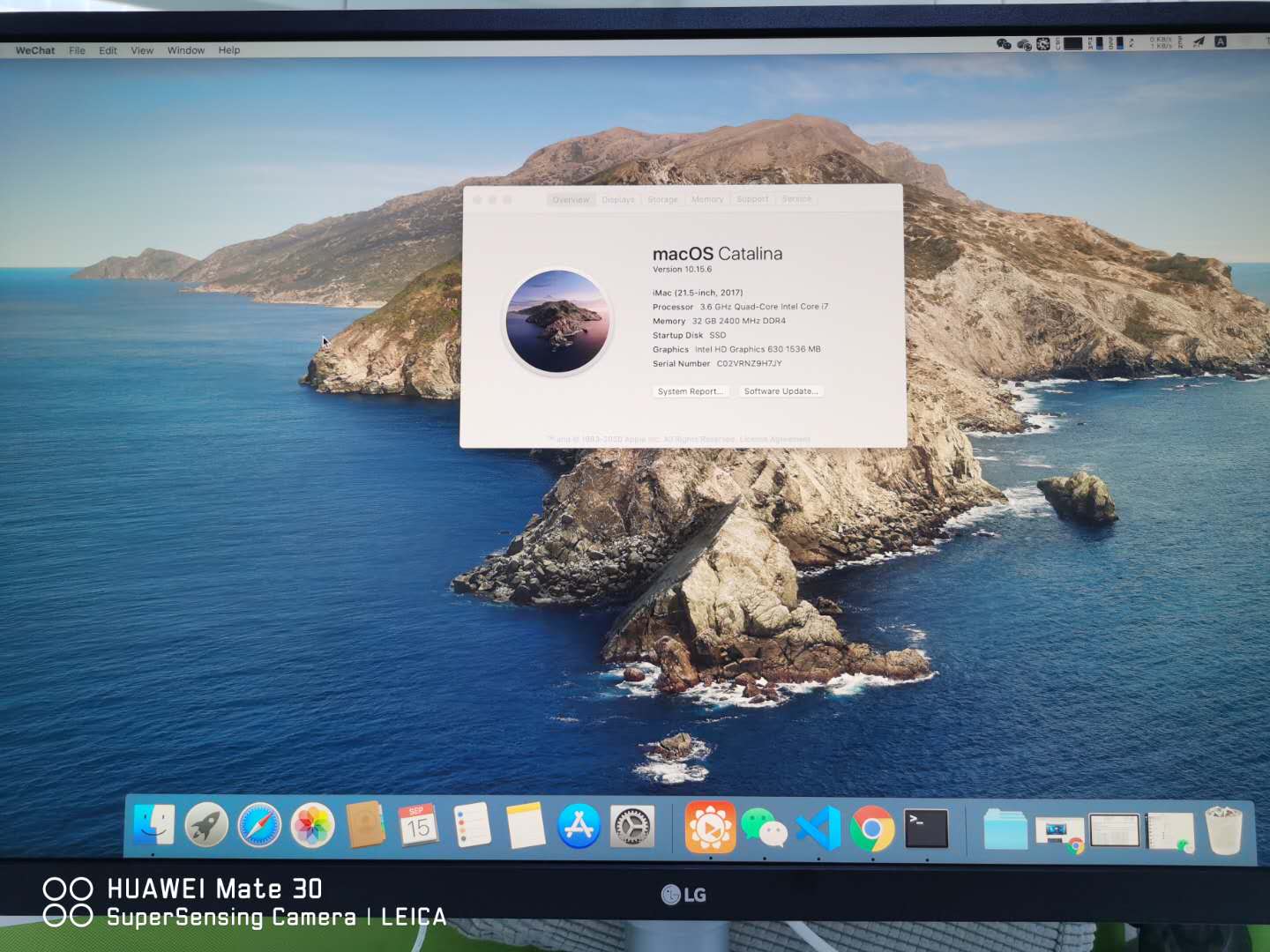Switch to WeChat from the dock
This screenshot has width=1270, height=952.
point(764,829)
